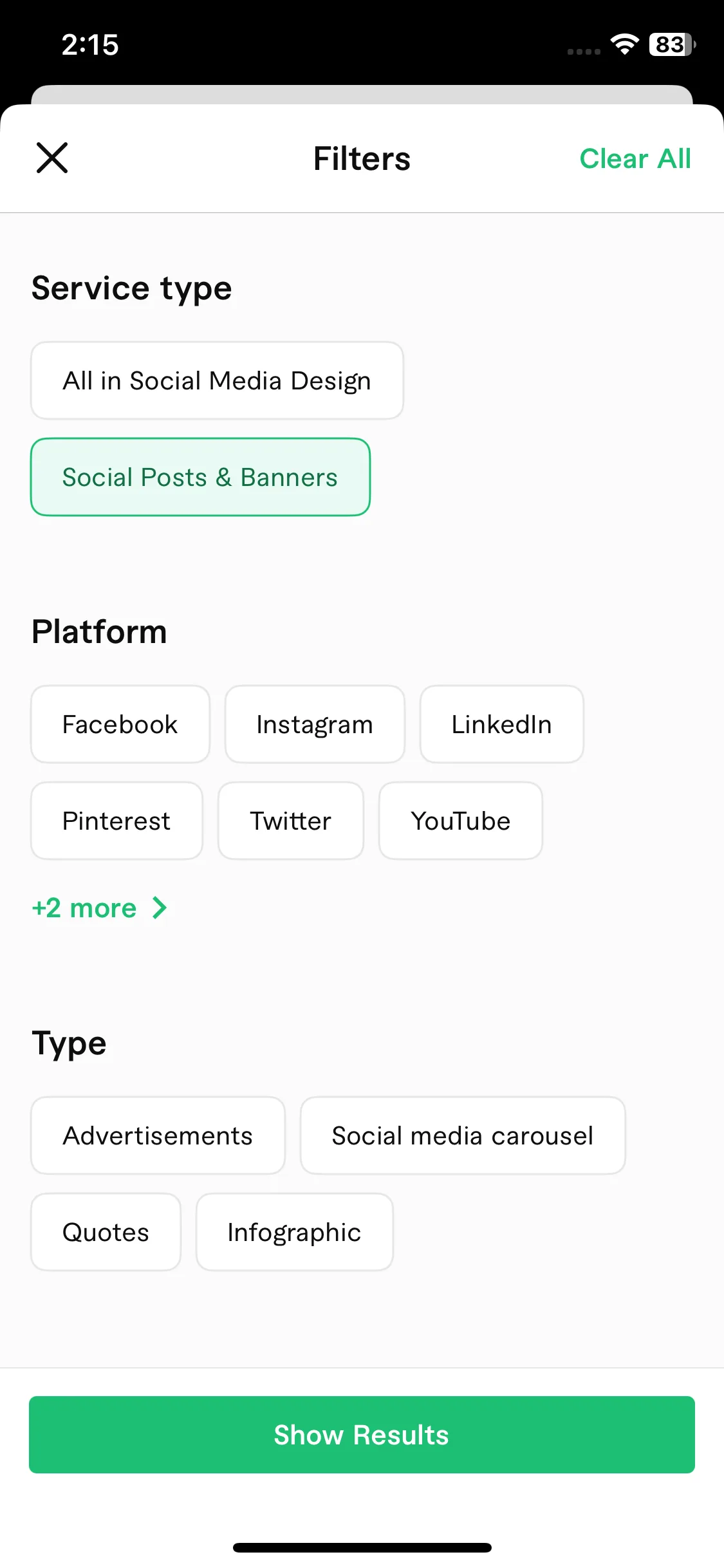This screenshot has height=1568, width=724.
Task: Tap the home indicator bar
Action: pyautogui.click(x=362, y=1547)
